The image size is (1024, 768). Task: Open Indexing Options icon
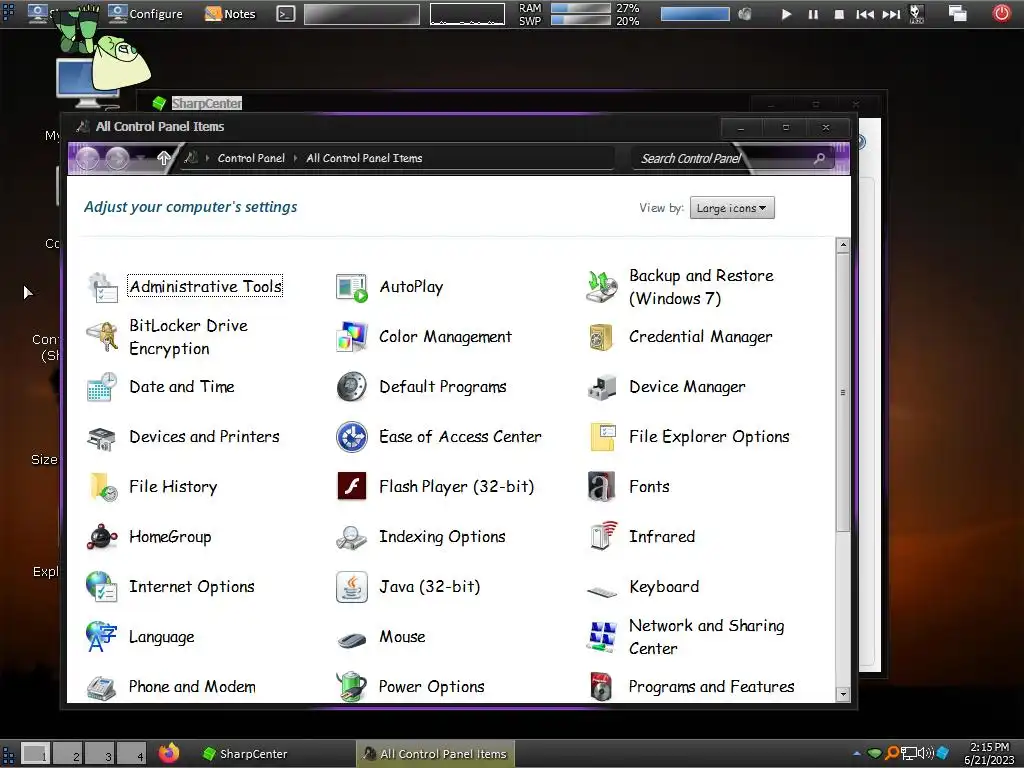coord(352,537)
